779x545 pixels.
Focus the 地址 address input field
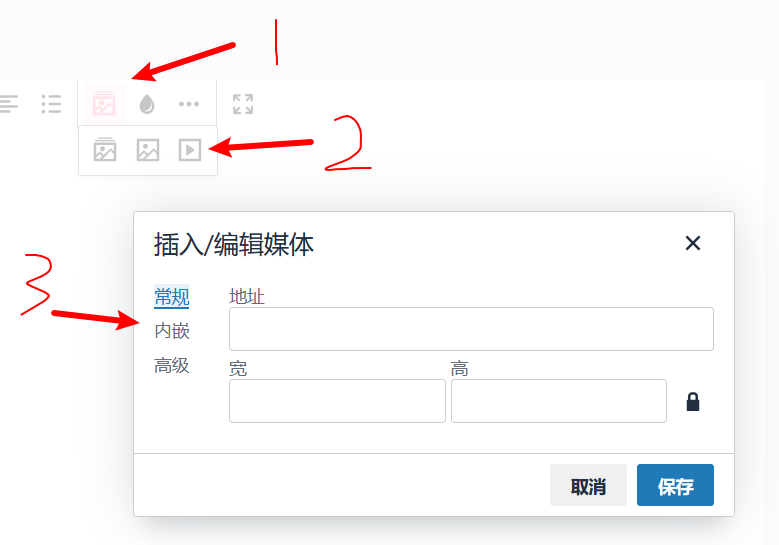tap(471, 329)
